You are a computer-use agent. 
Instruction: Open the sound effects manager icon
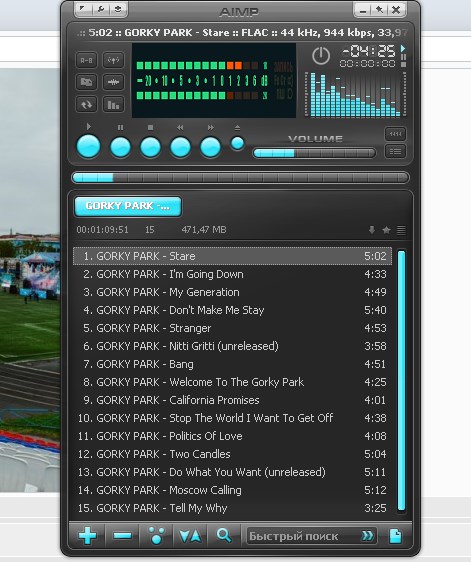[113, 82]
